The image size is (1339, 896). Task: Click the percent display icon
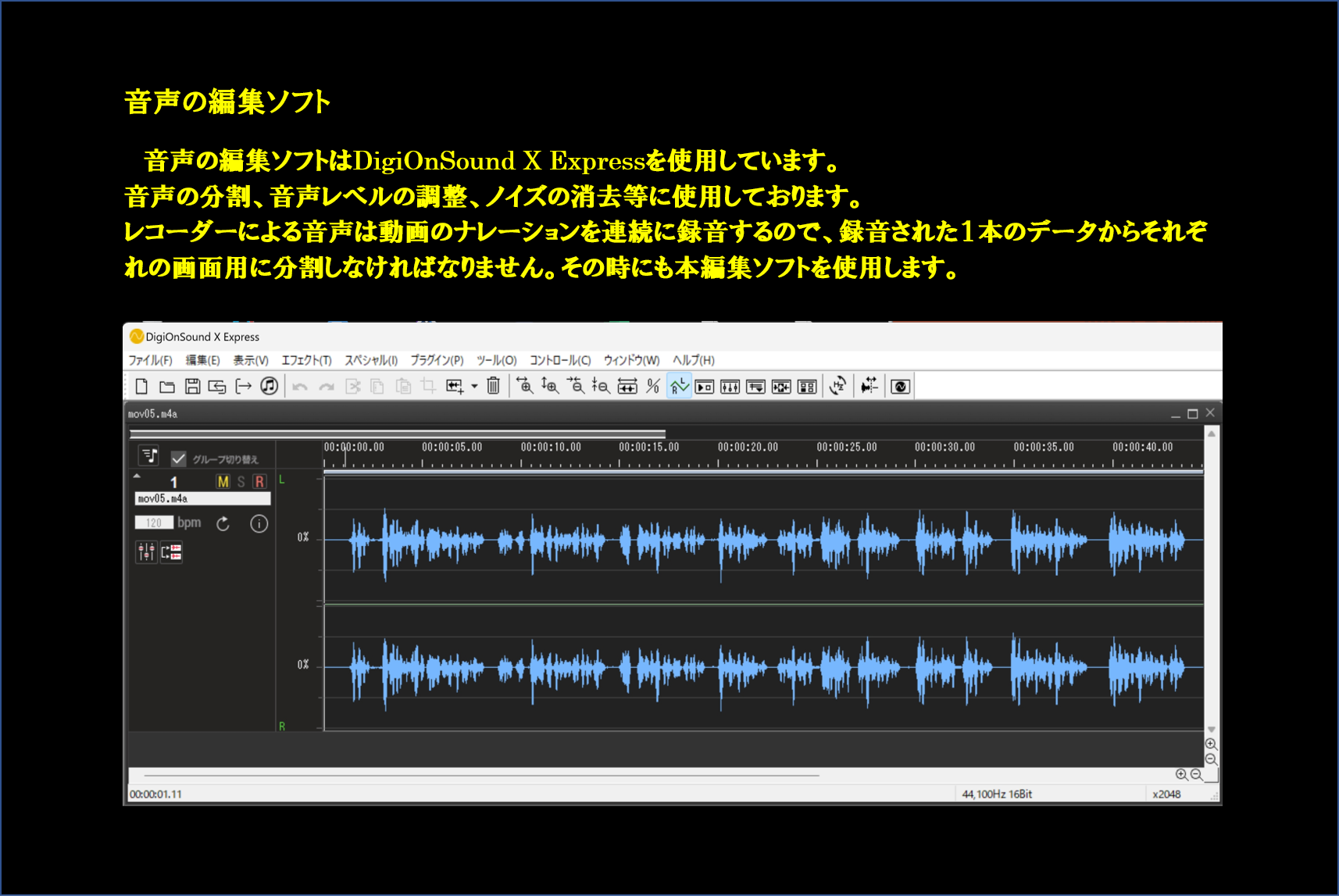pos(653,386)
